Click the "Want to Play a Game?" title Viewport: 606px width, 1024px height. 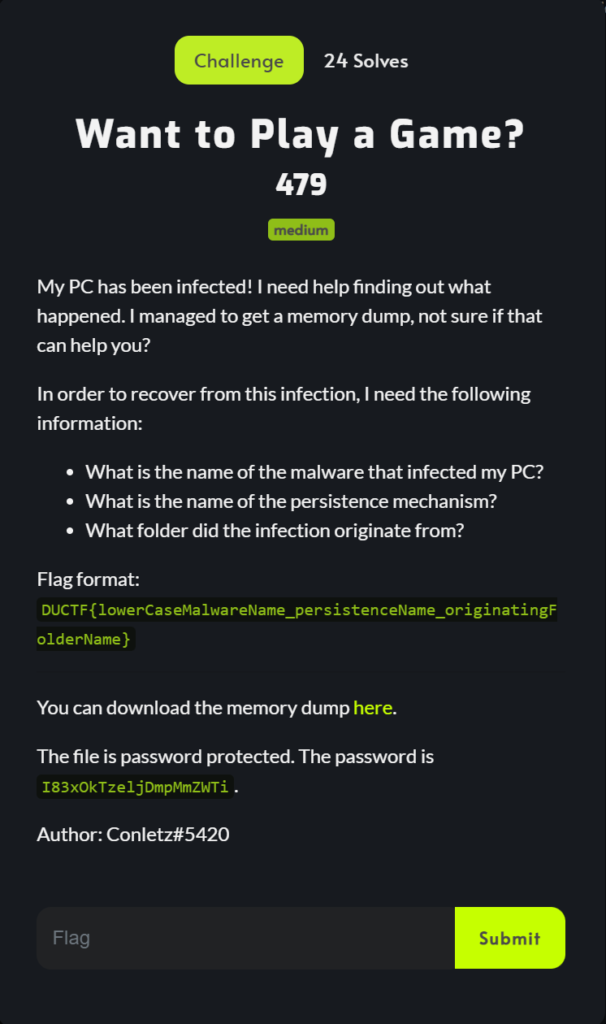(301, 134)
